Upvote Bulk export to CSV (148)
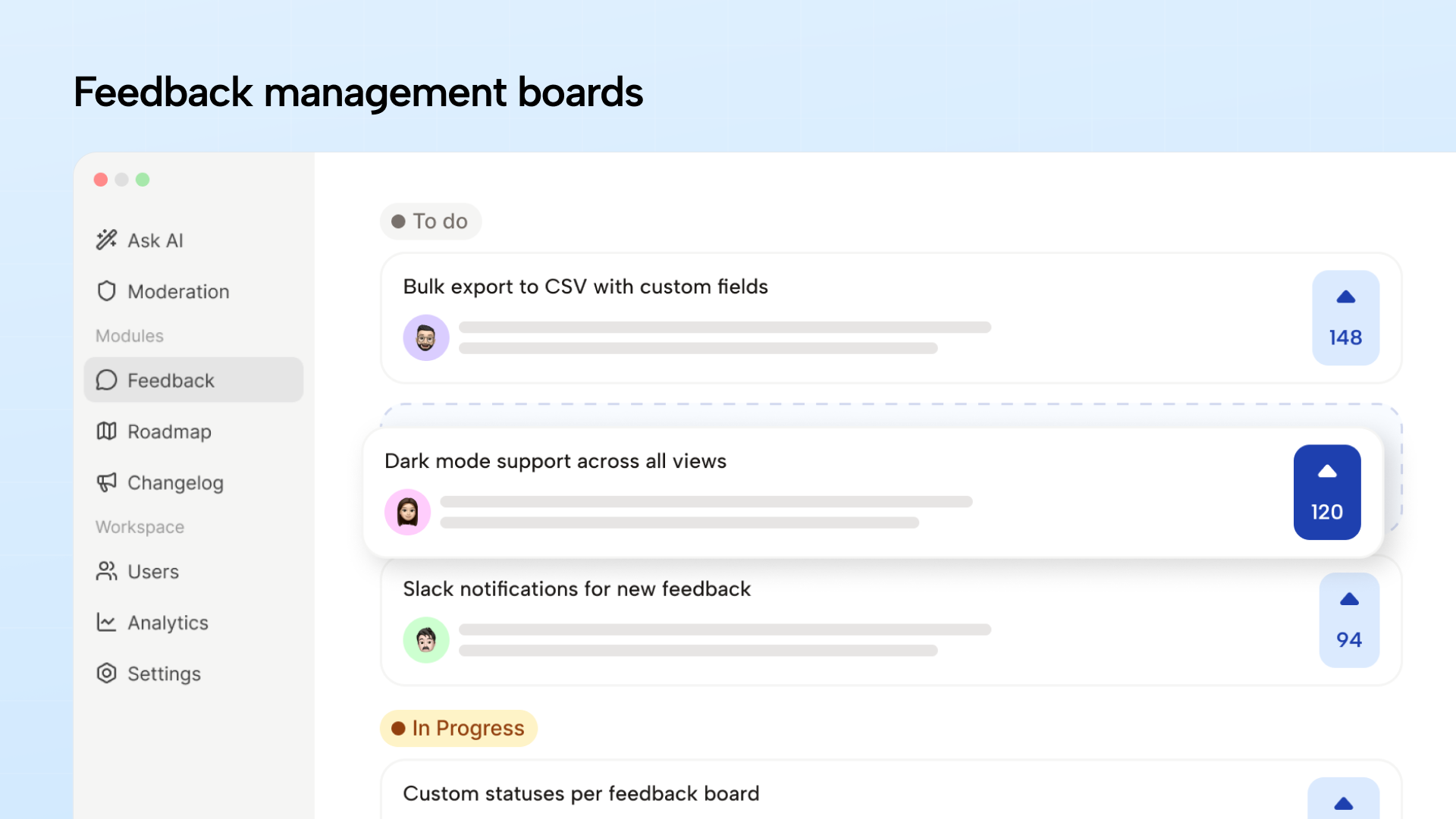 [x=1345, y=318]
